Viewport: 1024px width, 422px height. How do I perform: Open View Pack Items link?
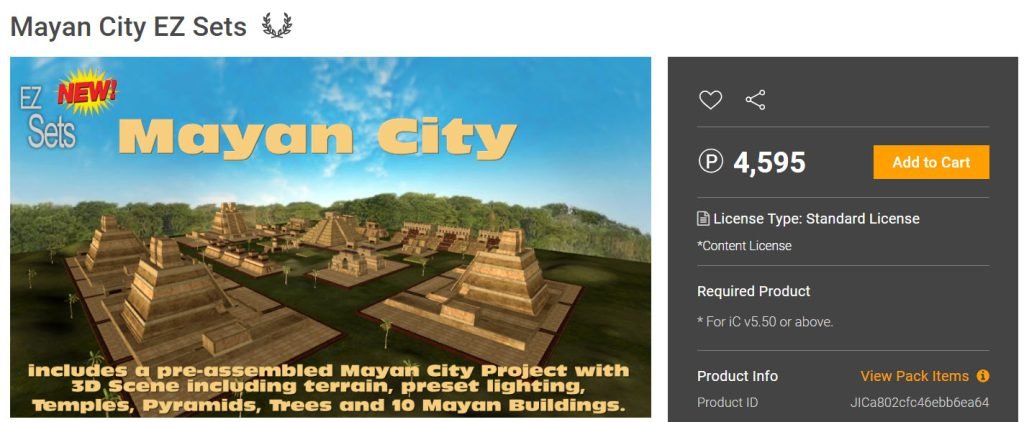[x=914, y=376]
